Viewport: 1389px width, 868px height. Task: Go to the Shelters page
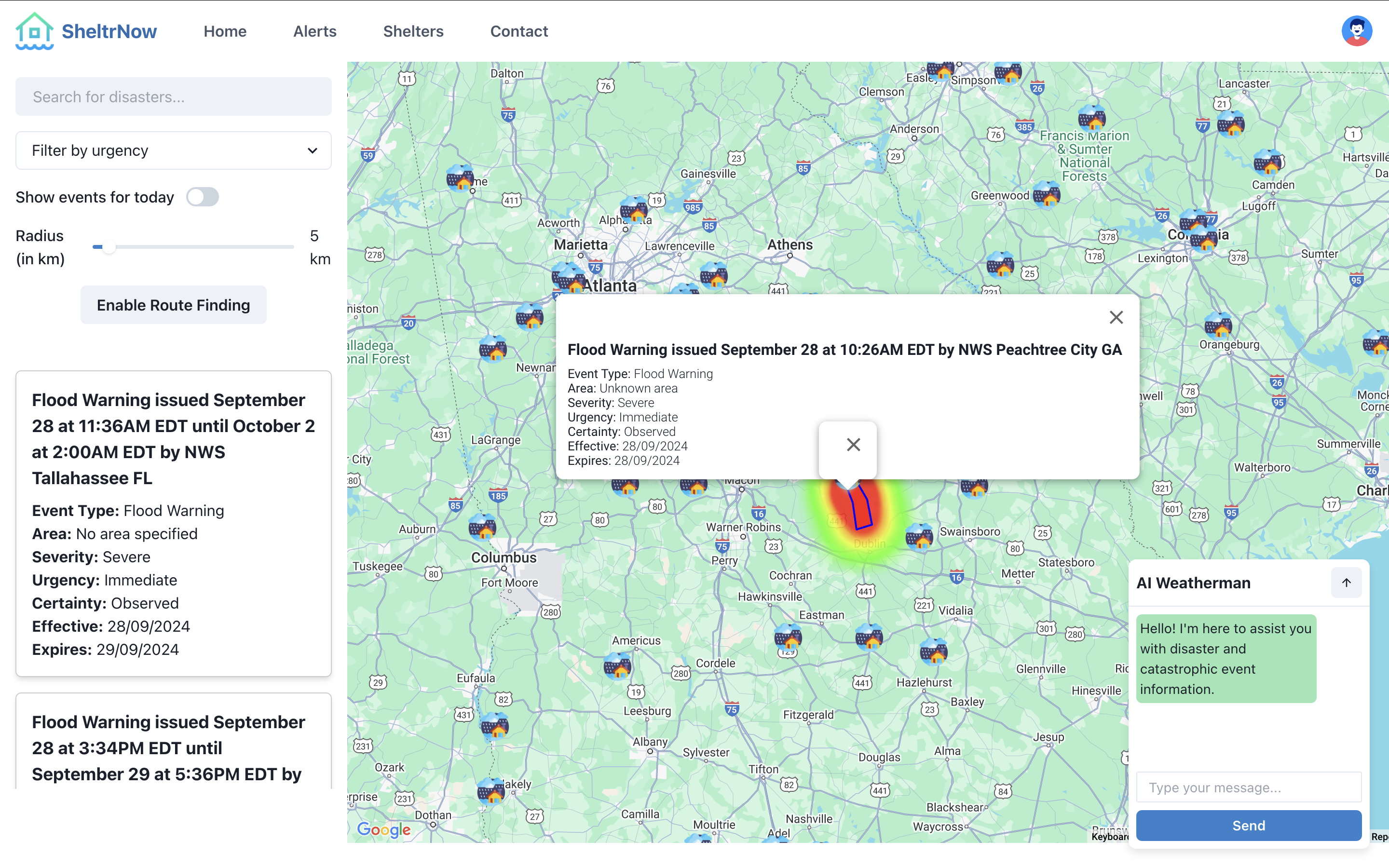413,31
